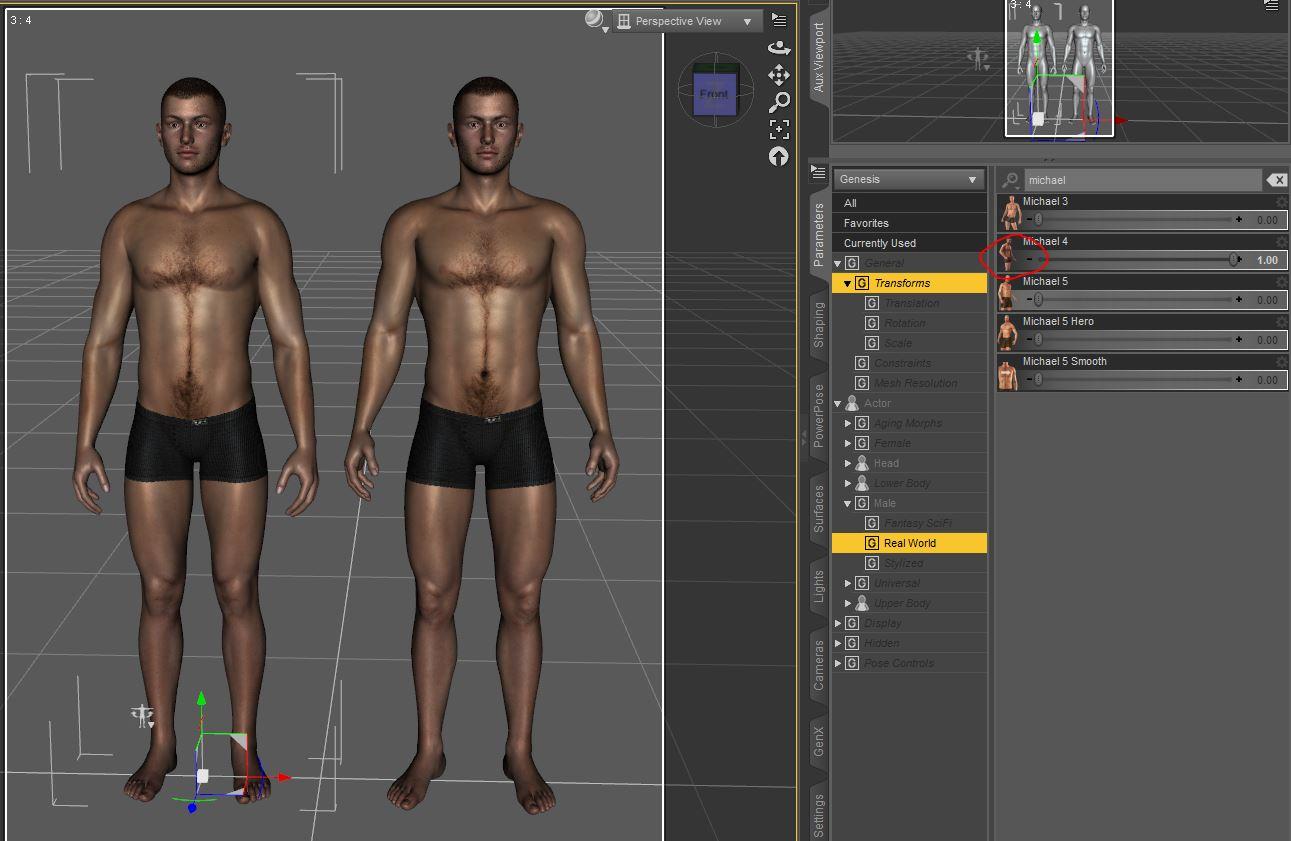Switch to the PowerPose tab
Screen dimensions: 1291x841
(x=818, y=415)
